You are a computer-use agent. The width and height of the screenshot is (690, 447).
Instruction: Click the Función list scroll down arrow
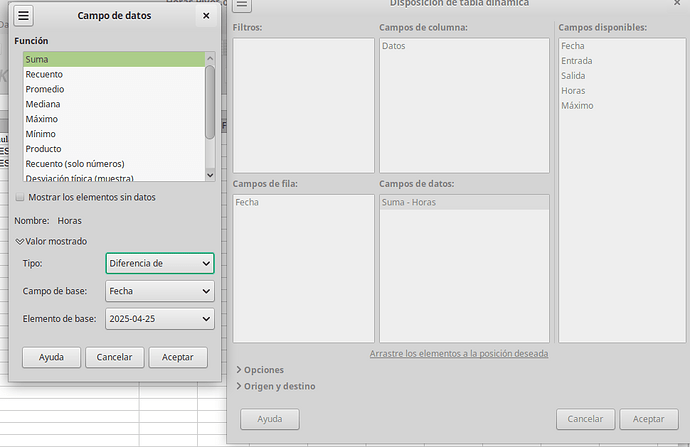pos(210,175)
